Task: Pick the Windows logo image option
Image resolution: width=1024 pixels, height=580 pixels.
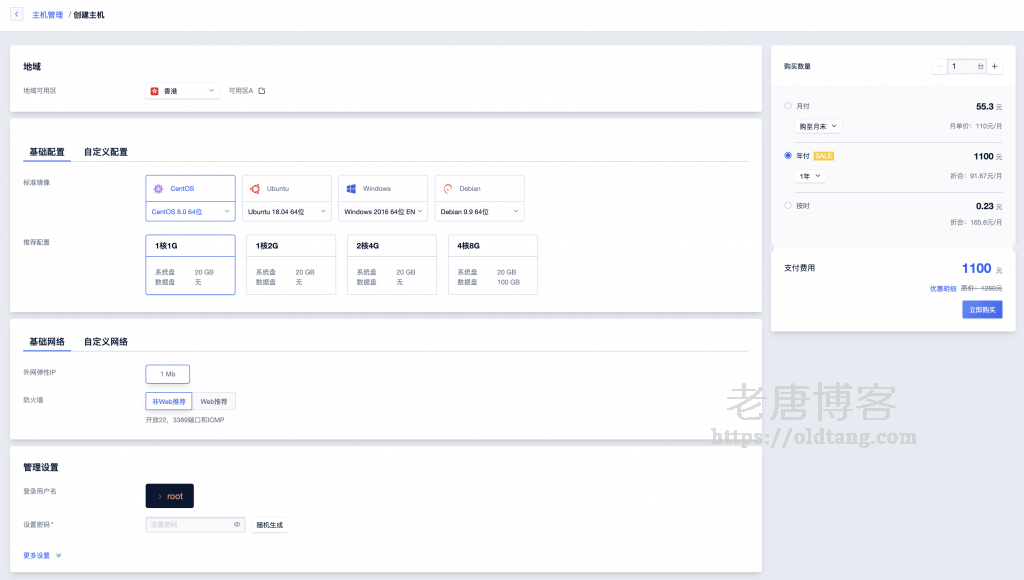Action: pos(351,189)
